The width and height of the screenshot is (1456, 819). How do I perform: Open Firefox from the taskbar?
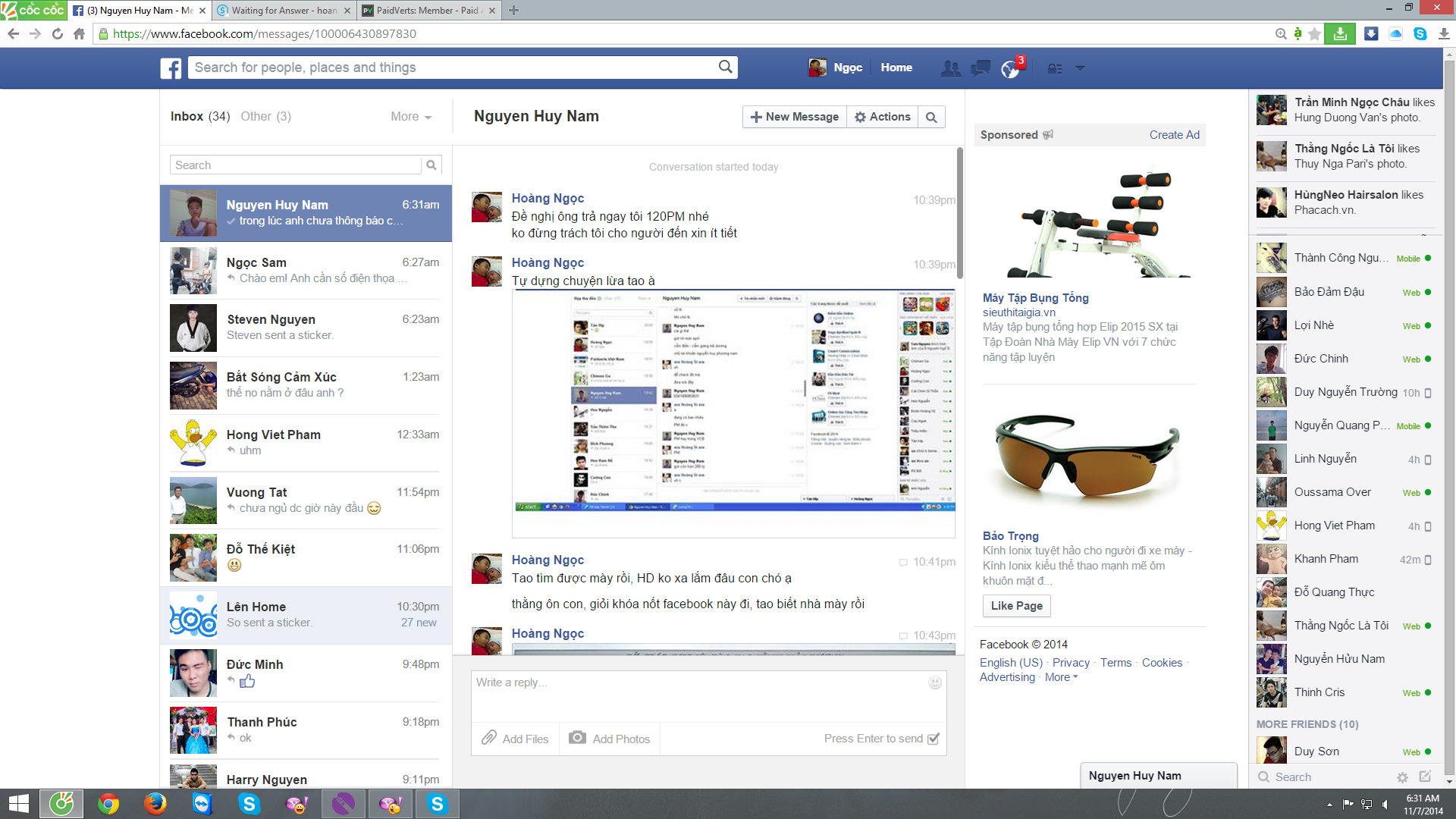155,804
